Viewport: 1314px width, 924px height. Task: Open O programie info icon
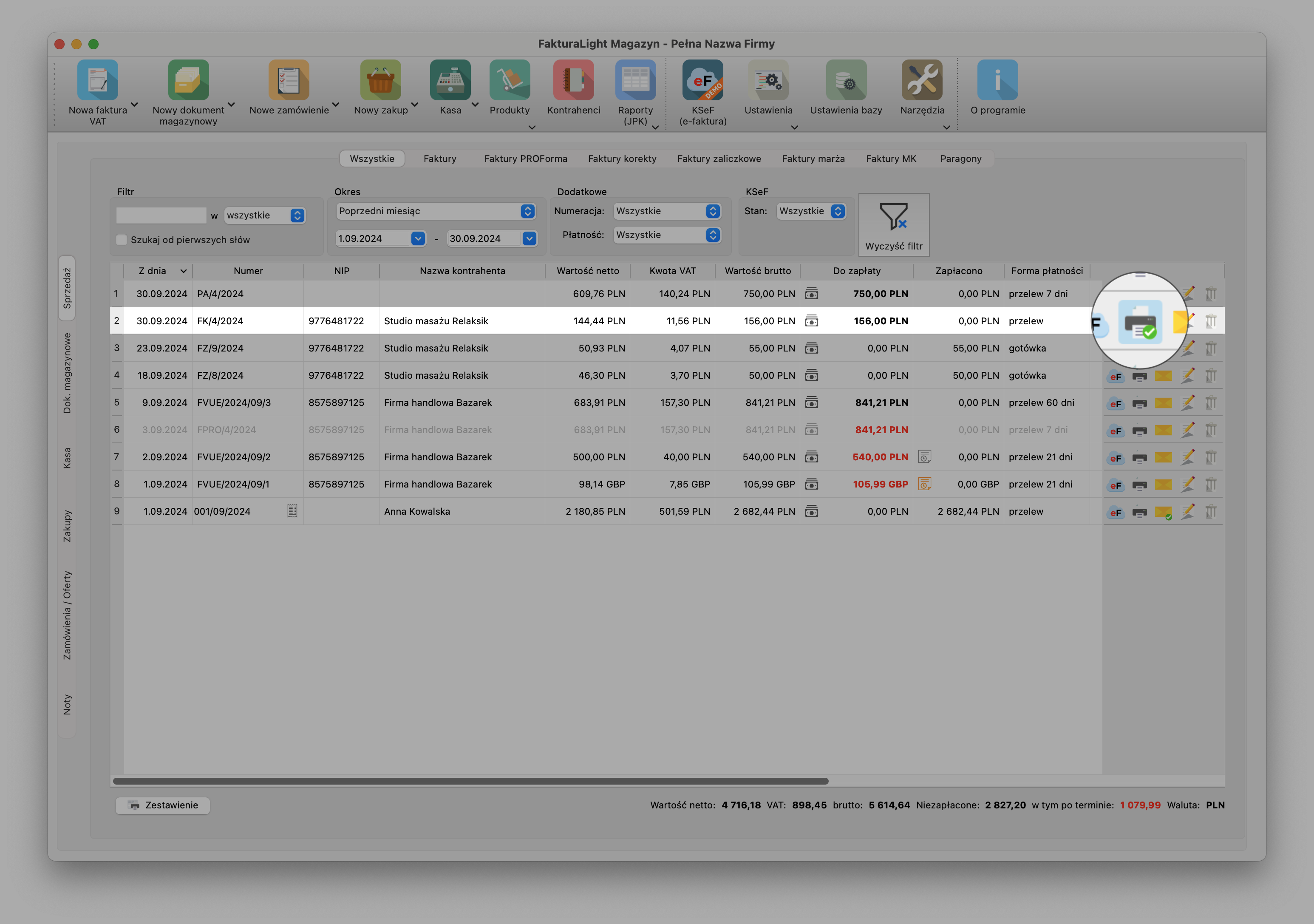[997, 80]
